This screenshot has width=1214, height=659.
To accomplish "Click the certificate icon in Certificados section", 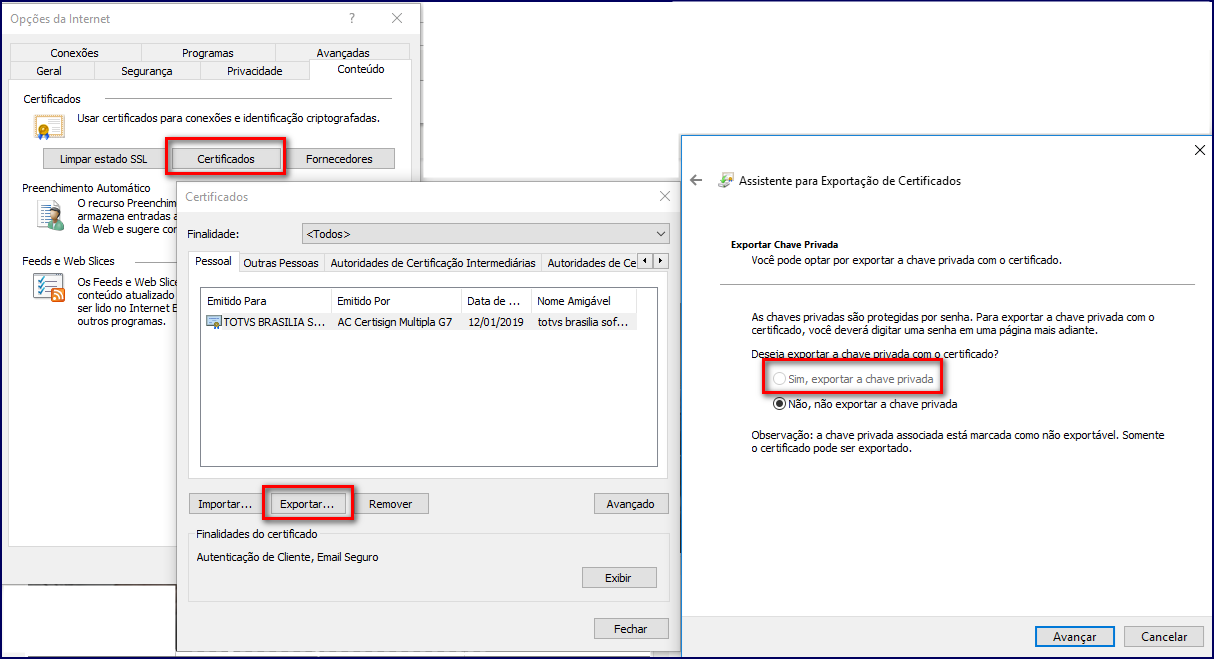I will (49, 126).
